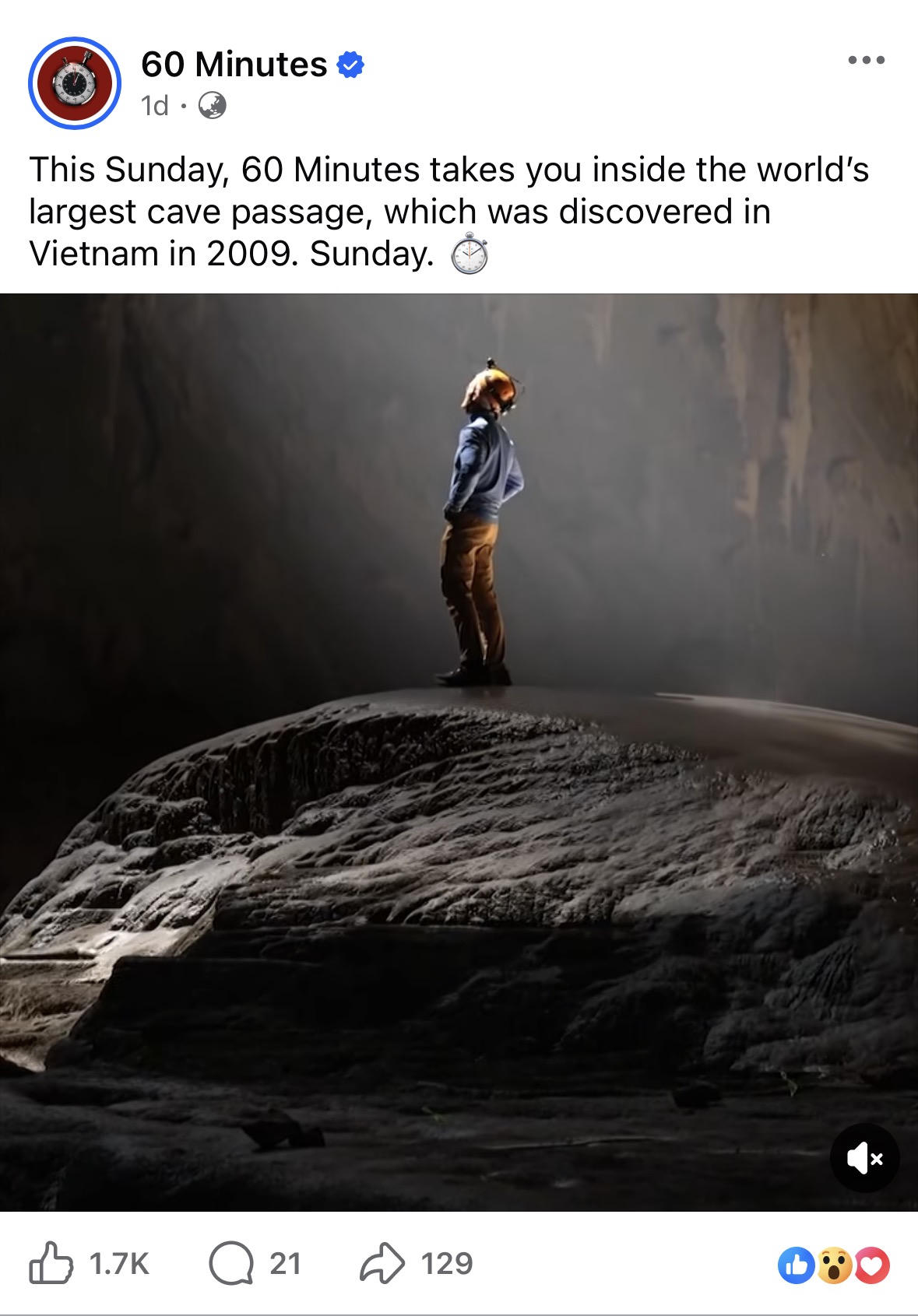Open the three-dot post options menu

tap(867, 60)
